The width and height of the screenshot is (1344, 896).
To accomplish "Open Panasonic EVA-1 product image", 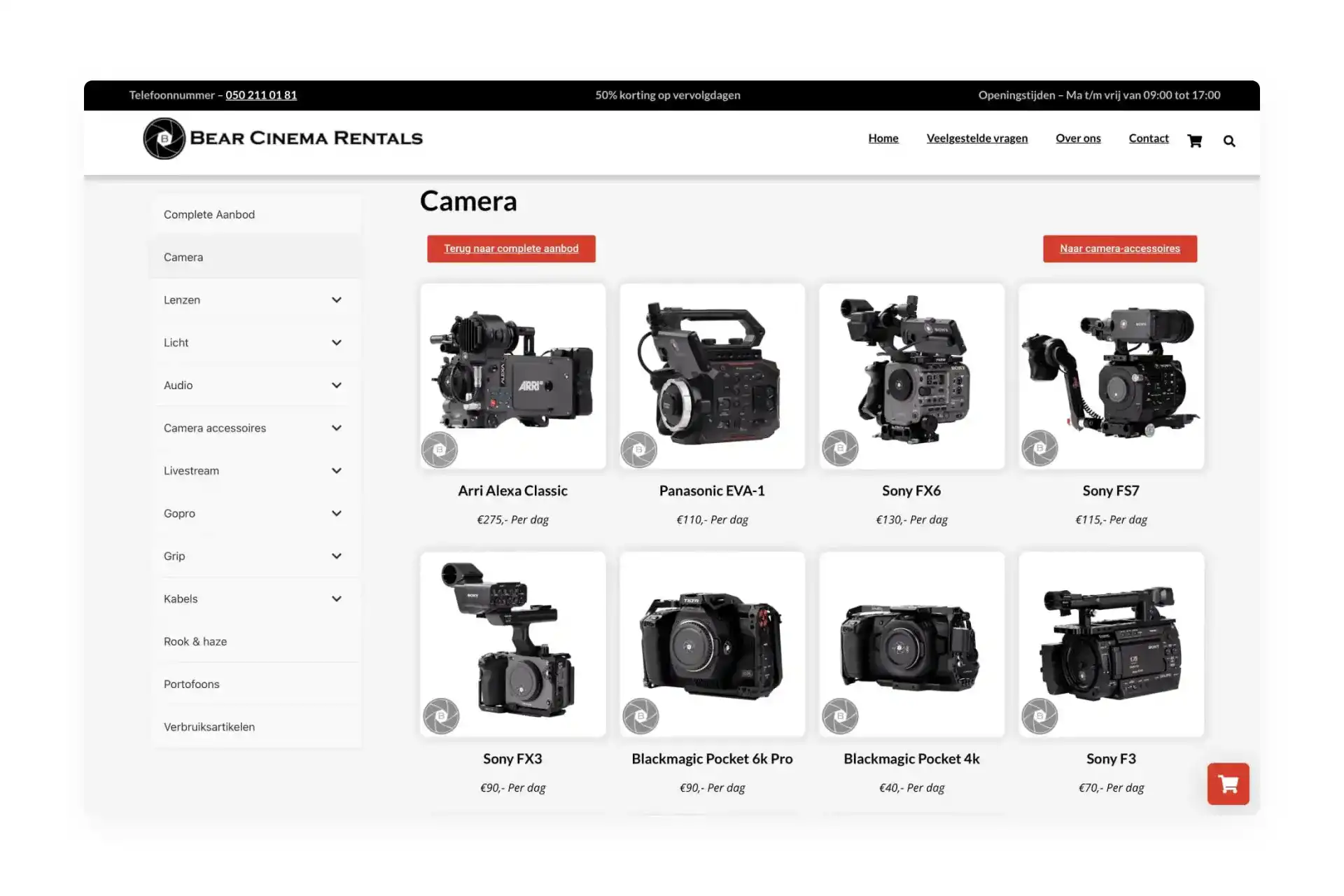I will [x=713, y=376].
